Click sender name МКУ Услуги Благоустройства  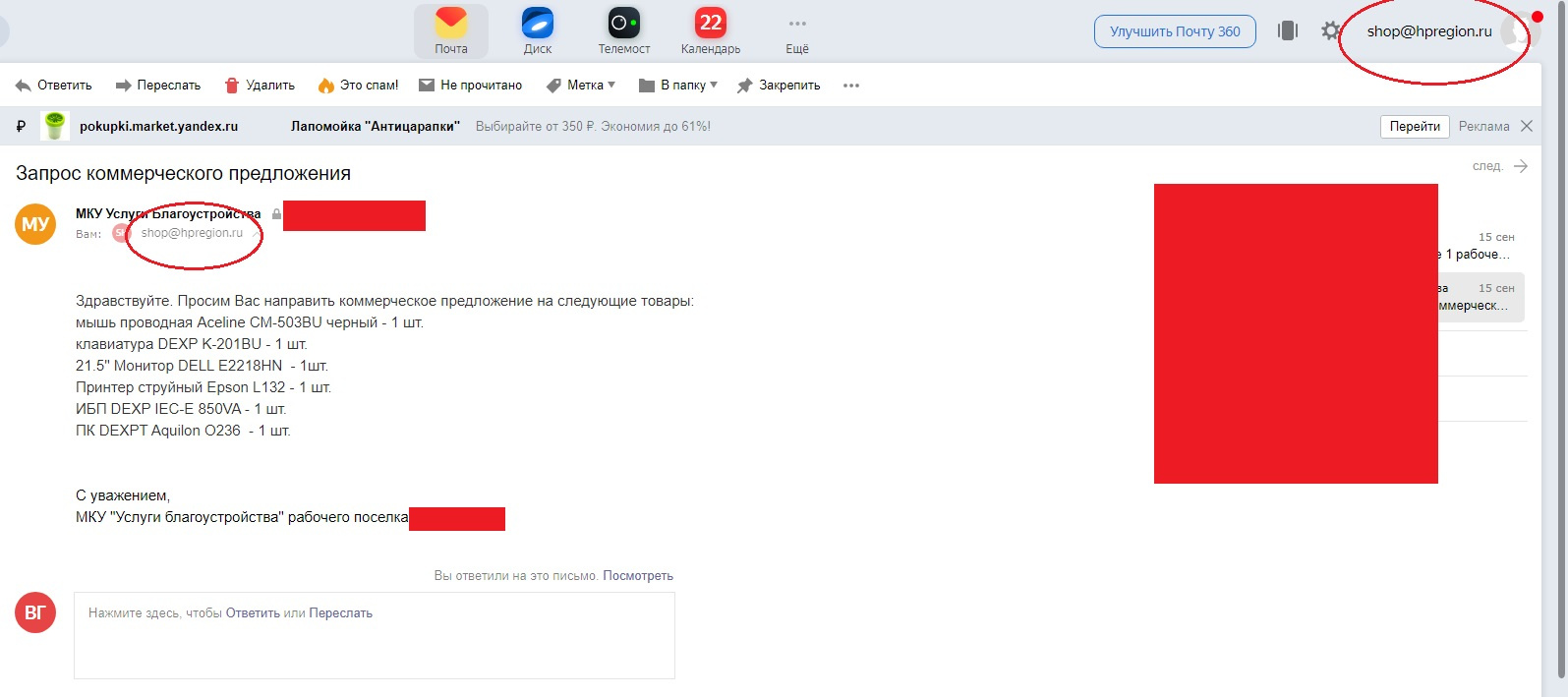click(168, 213)
